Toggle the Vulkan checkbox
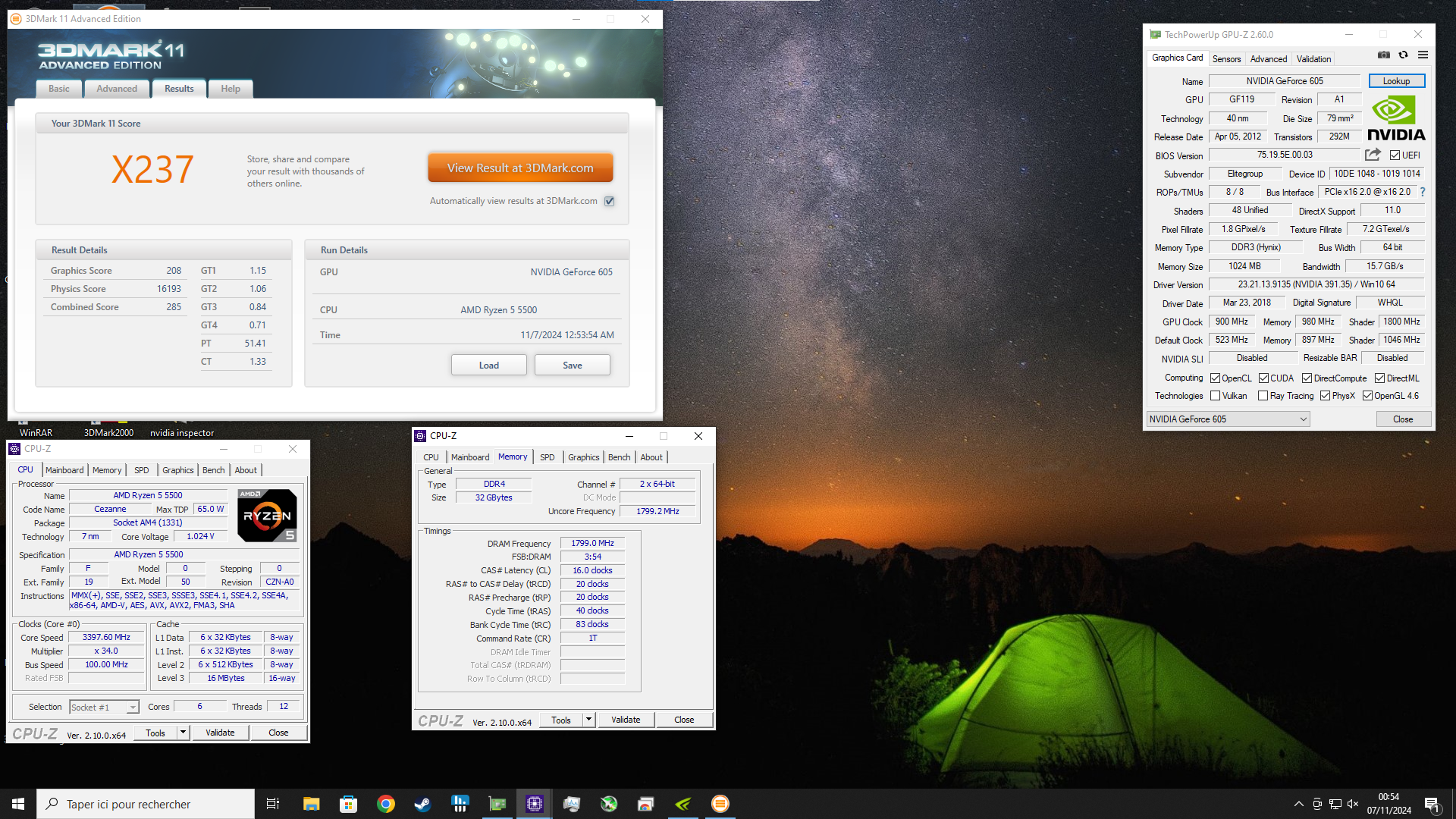This screenshot has width=1456, height=819. [x=1215, y=396]
